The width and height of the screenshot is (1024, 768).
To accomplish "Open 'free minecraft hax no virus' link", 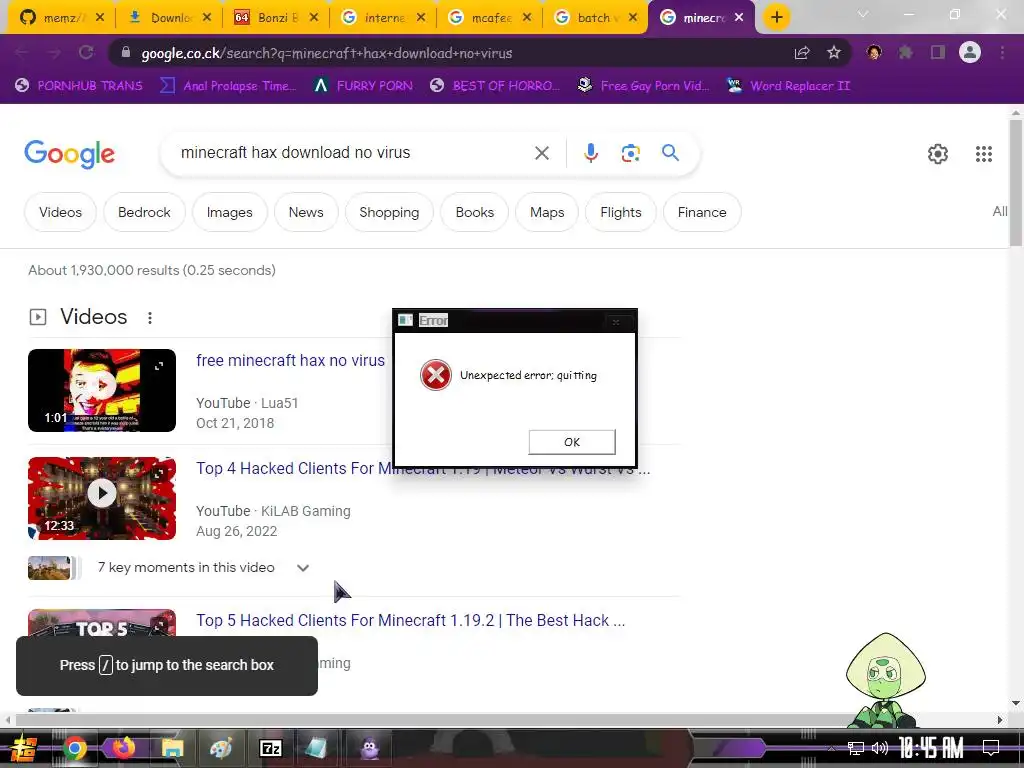I will tap(290, 360).
